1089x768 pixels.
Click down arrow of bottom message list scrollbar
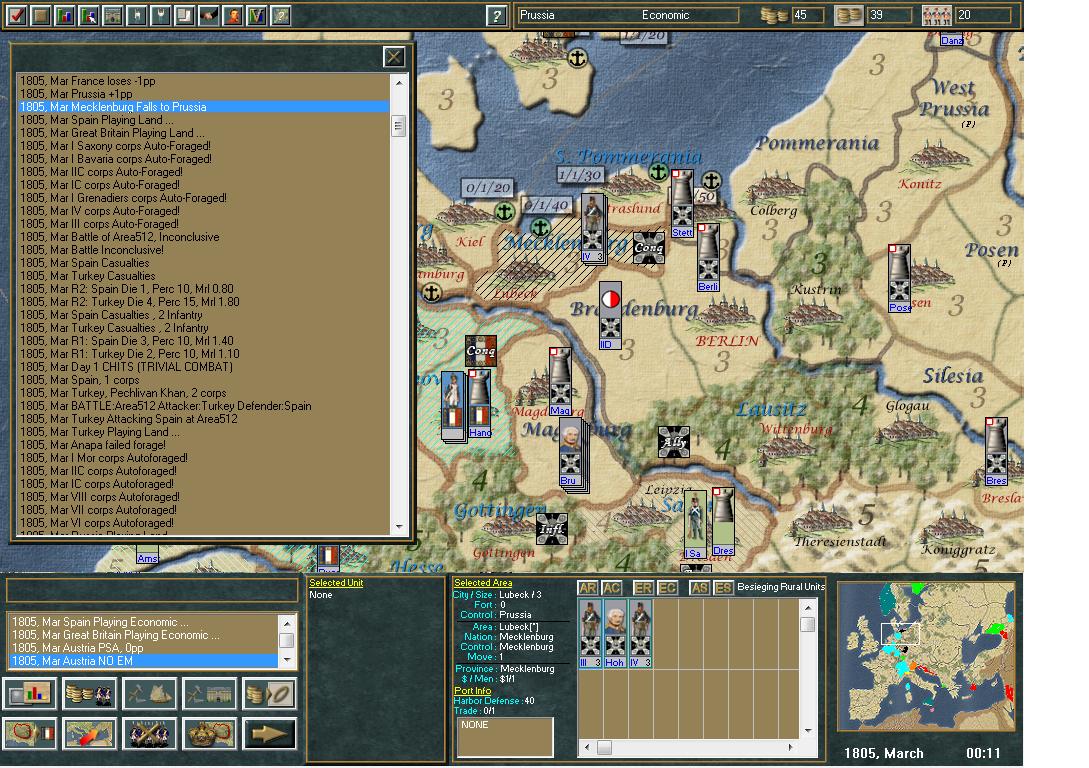pos(286,660)
